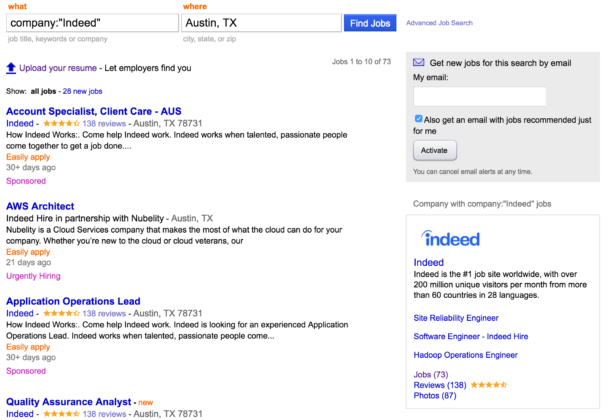Show the 28 new jobs filter
The height and width of the screenshot is (420, 608).
(82, 91)
